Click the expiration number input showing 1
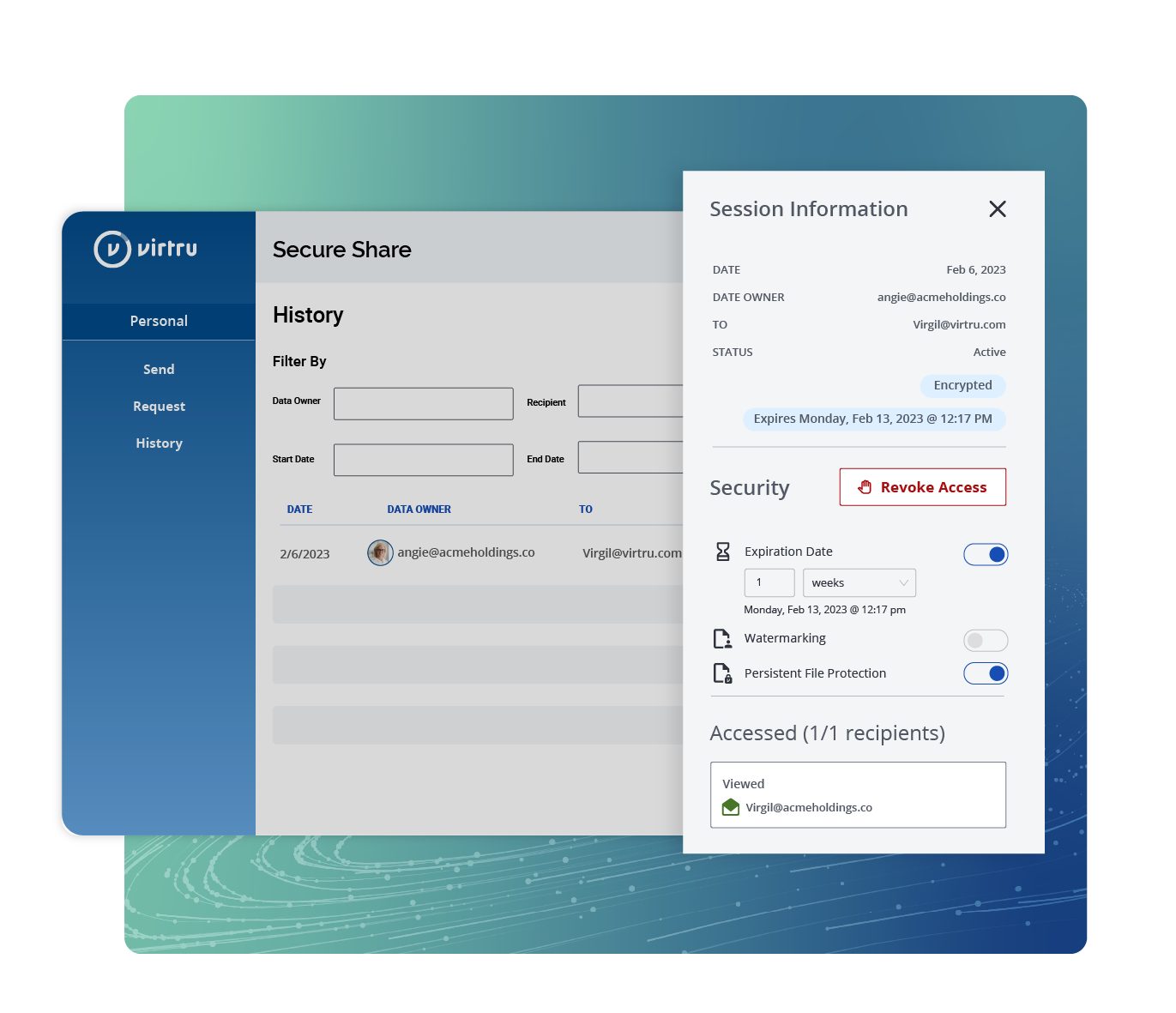 coord(769,583)
